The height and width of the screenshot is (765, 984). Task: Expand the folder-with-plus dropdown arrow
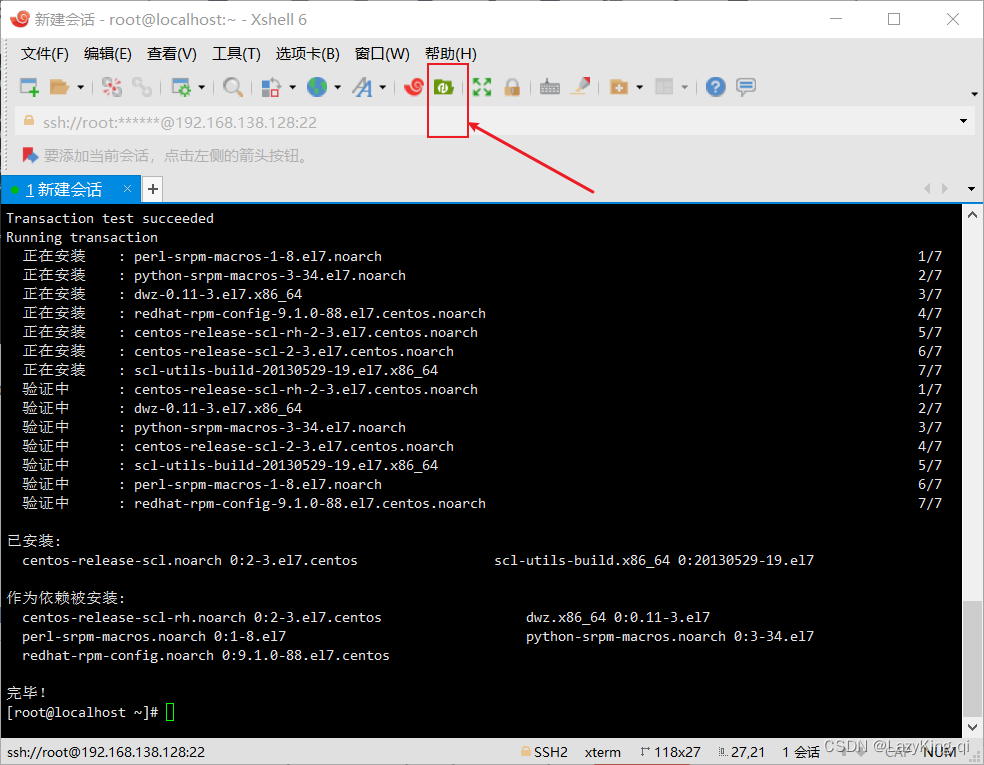tap(639, 87)
